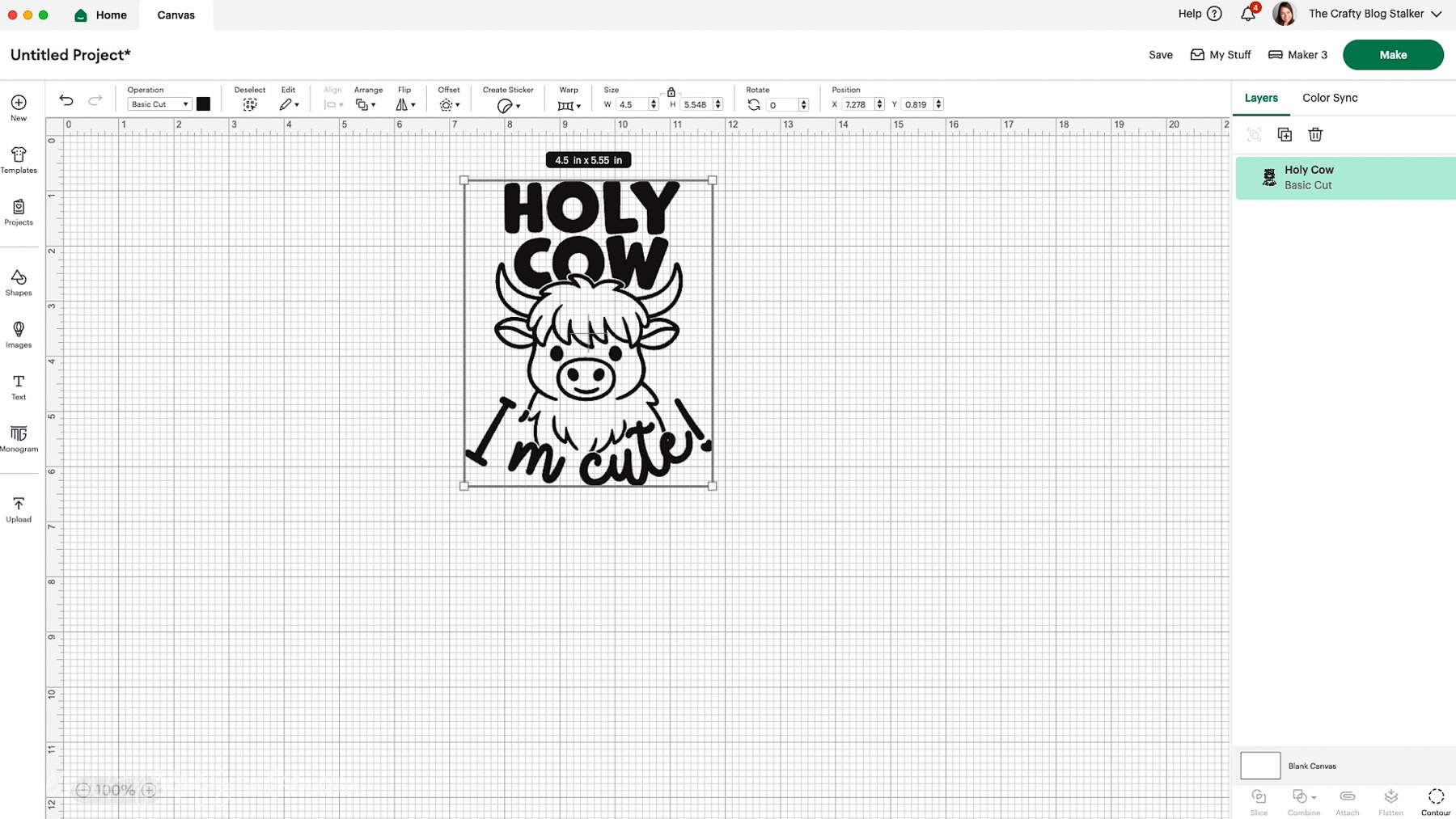1456x819 pixels.
Task: Open Templates in the left sidebar
Action: point(19,160)
